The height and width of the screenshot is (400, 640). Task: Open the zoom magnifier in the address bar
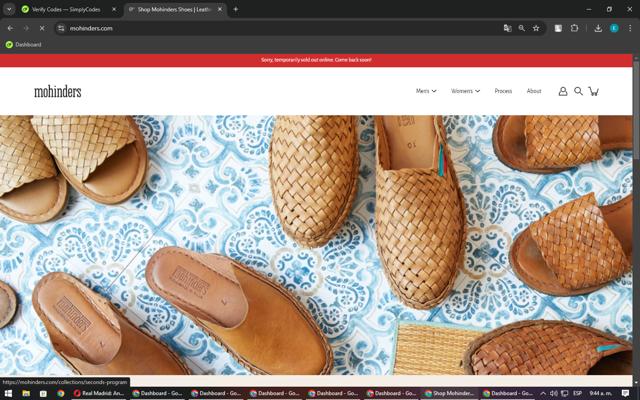[522, 28]
